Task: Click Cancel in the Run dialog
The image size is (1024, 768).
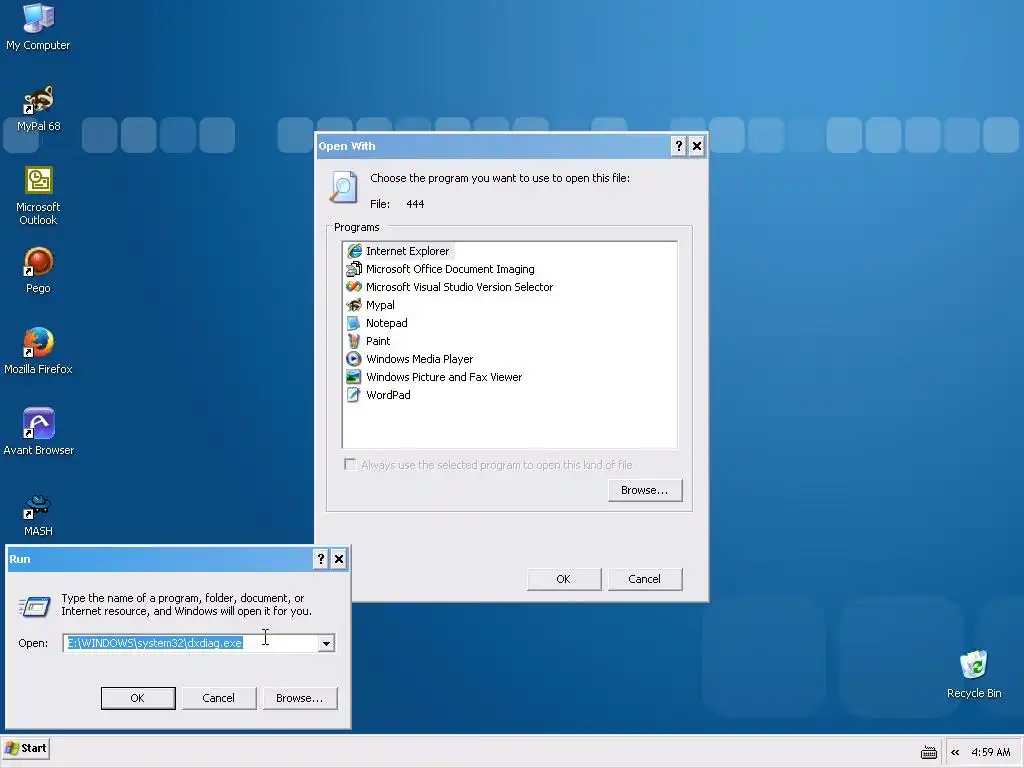Action: 219,698
